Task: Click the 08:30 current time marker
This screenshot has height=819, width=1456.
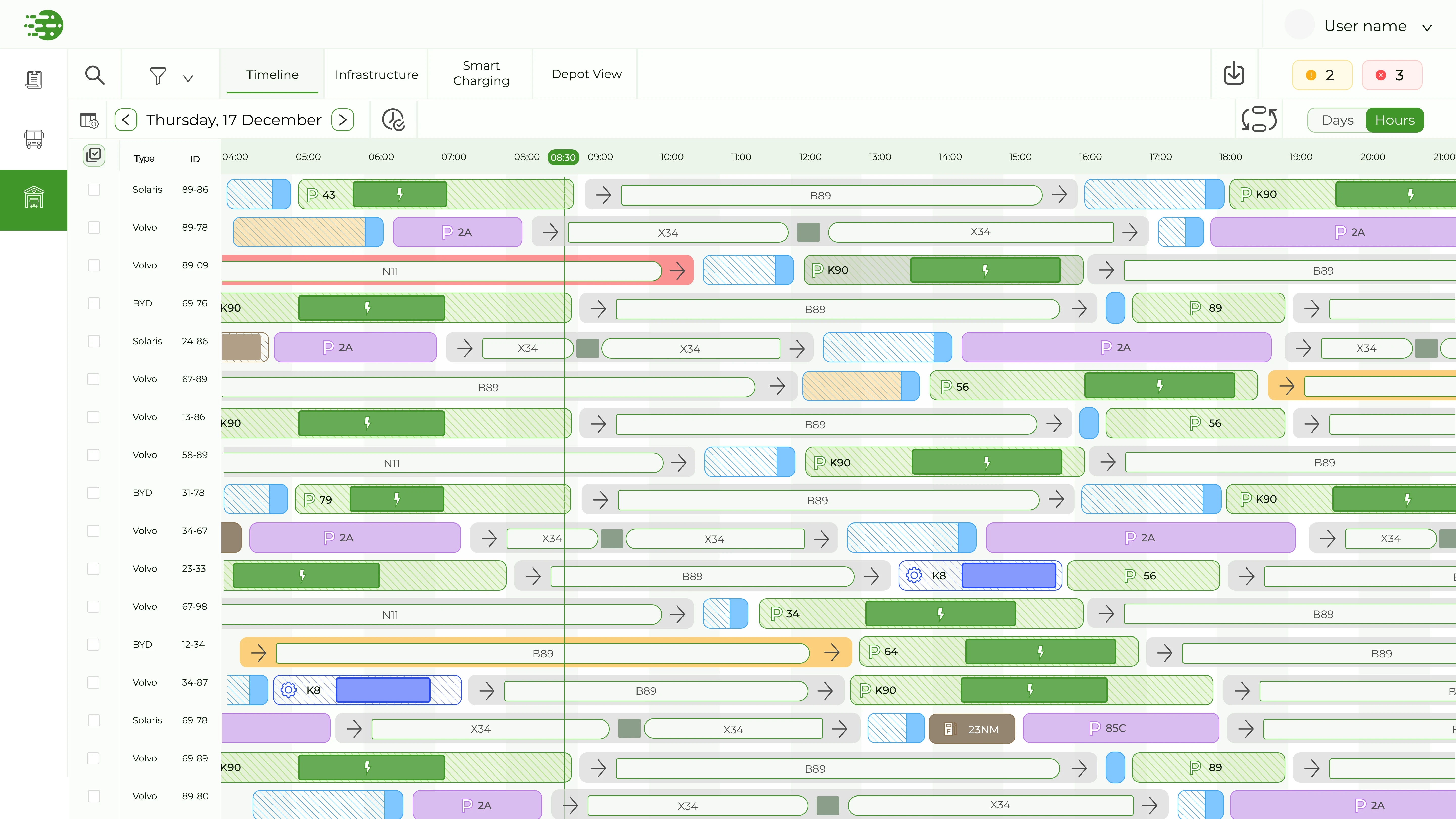Action: (x=563, y=157)
